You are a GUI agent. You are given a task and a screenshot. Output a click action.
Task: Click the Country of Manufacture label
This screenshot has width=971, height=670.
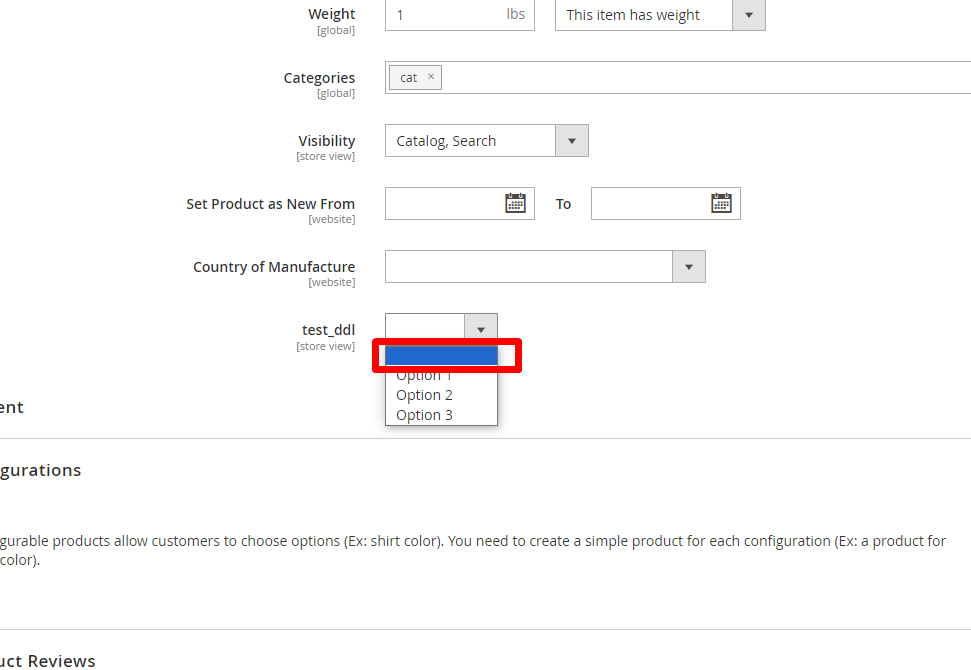coord(274,267)
